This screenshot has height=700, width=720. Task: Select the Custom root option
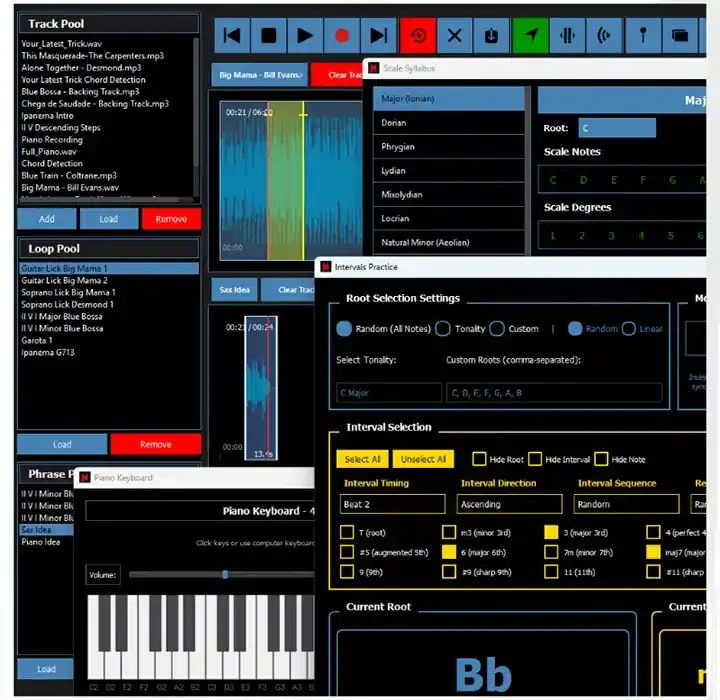497,328
